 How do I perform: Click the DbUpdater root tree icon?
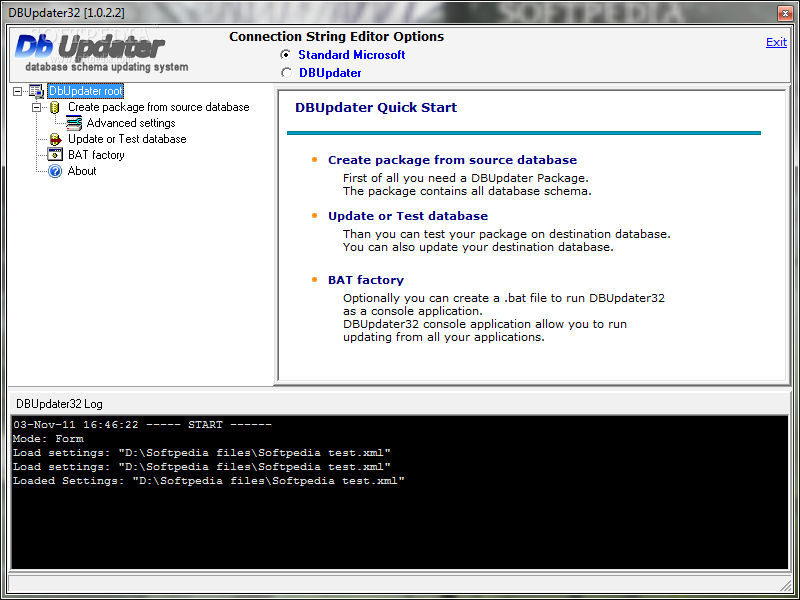point(36,91)
